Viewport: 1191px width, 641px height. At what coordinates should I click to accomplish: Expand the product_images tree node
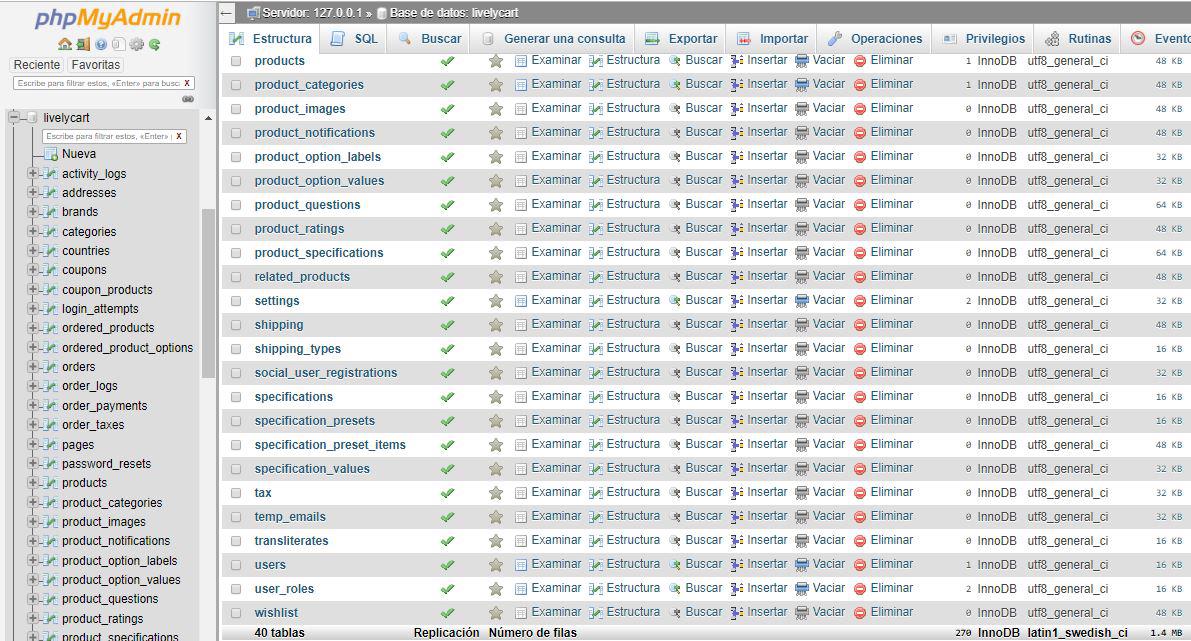pyautogui.click(x=32, y=522)
